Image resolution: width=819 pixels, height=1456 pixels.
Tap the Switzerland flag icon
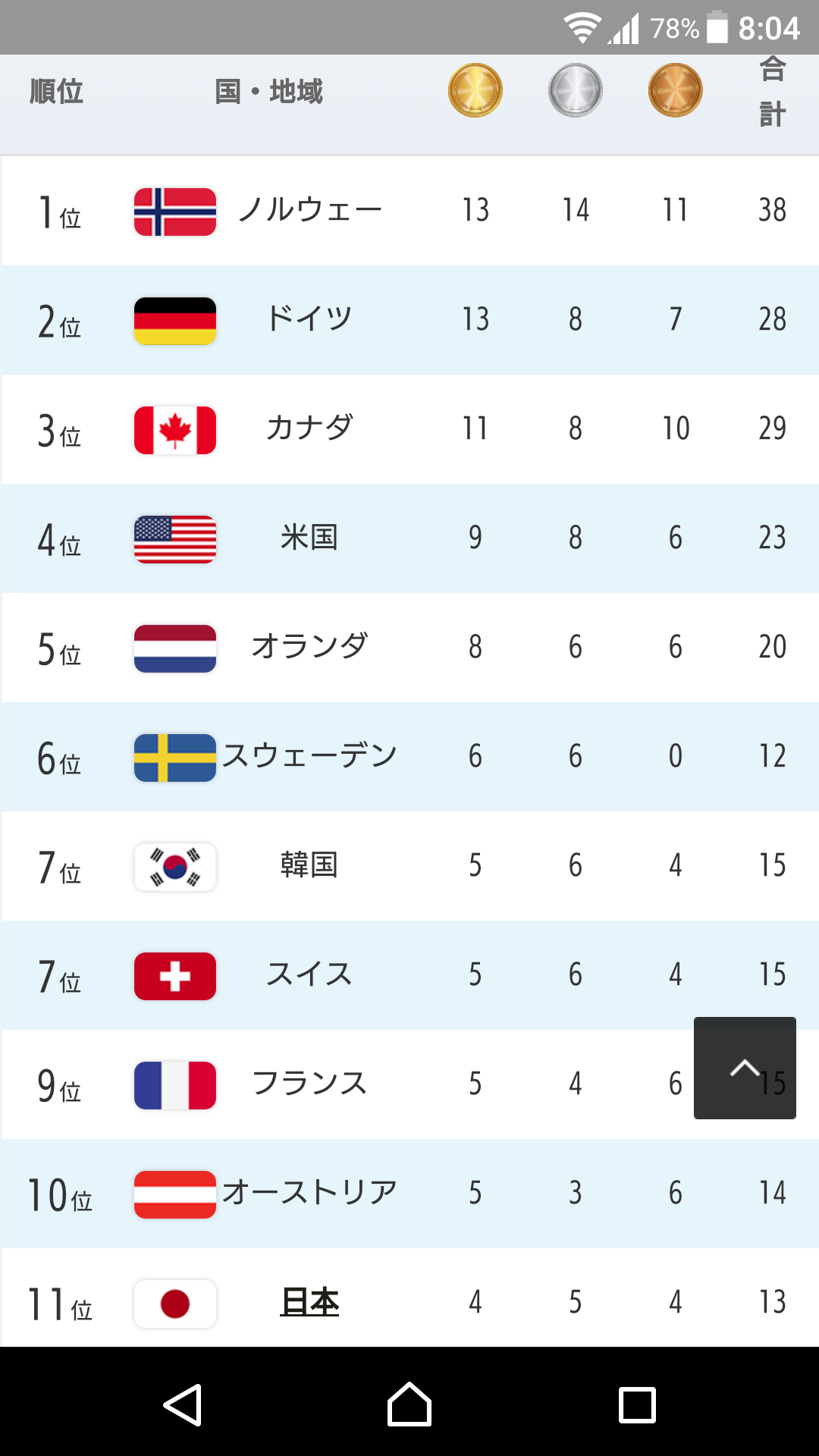[175, 976]
